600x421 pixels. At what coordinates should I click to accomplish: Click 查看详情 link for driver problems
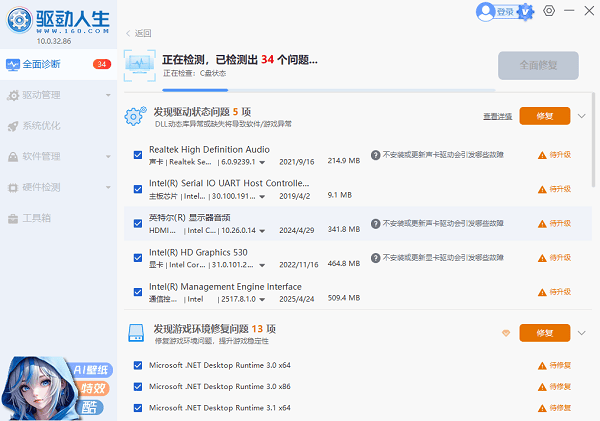[x=497, y=116]
